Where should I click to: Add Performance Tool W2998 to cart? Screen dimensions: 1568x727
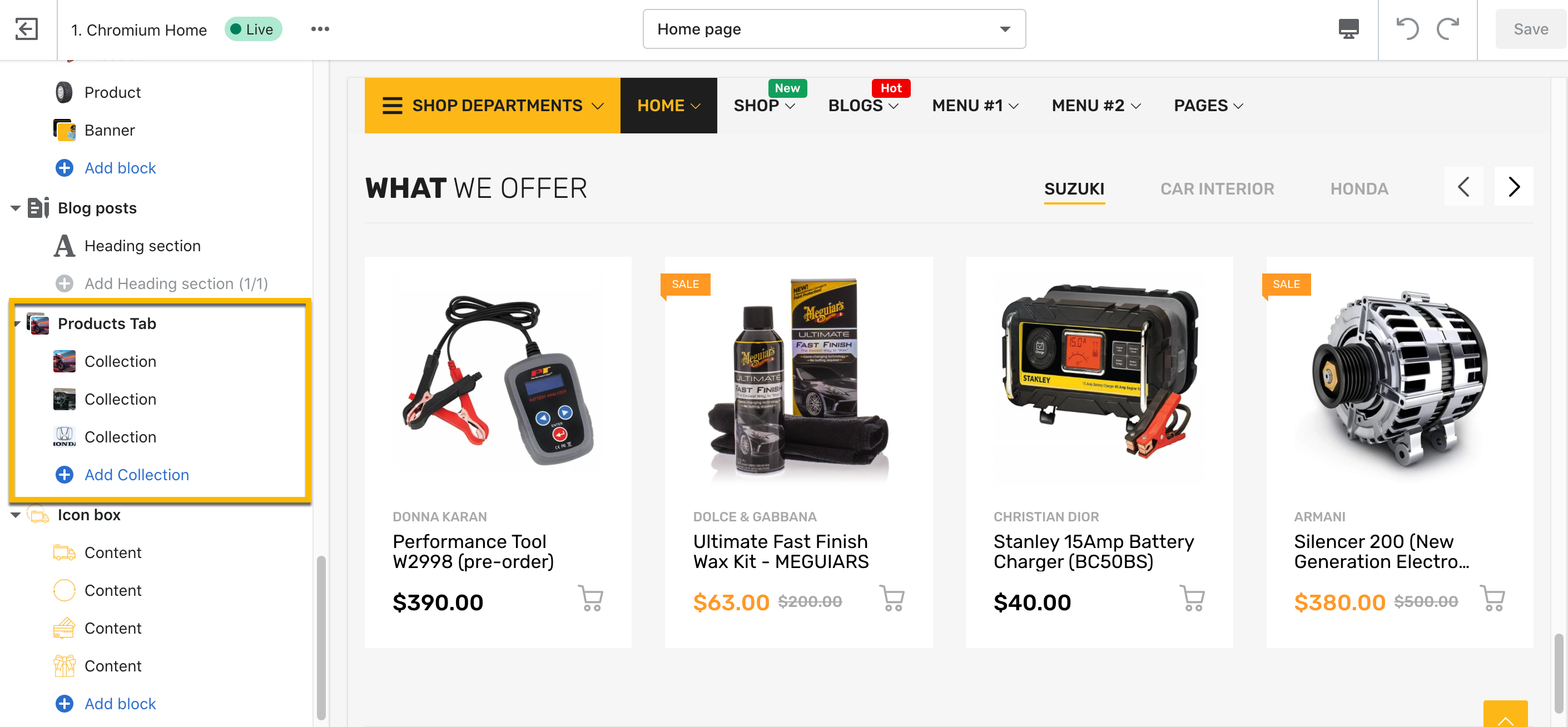tap(591, 598)
